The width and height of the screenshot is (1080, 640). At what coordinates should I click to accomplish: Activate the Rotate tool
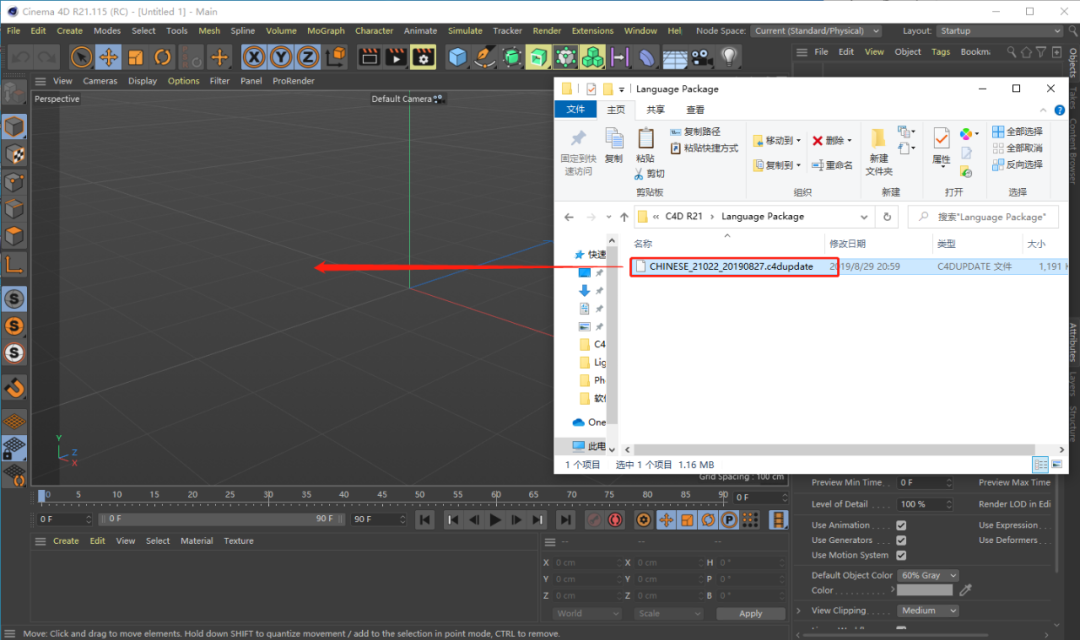[163, 57]
